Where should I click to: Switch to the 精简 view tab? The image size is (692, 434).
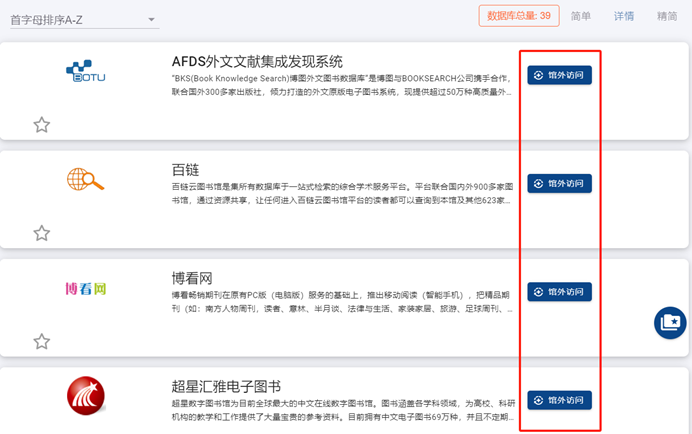pyautogui.click(x=667, y=16)
